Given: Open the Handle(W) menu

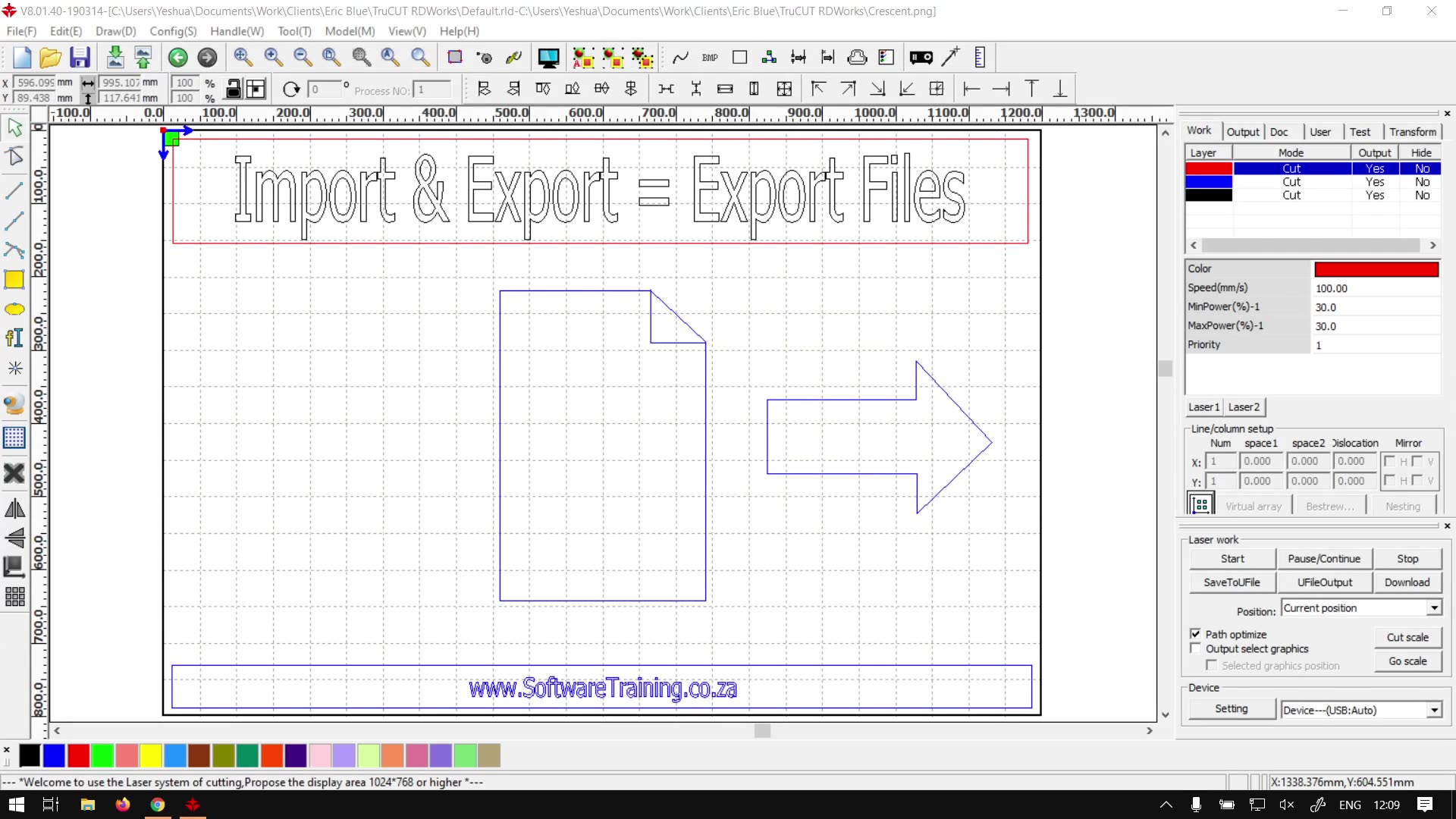Looking at the screenshot, I should tap(237, 31).
